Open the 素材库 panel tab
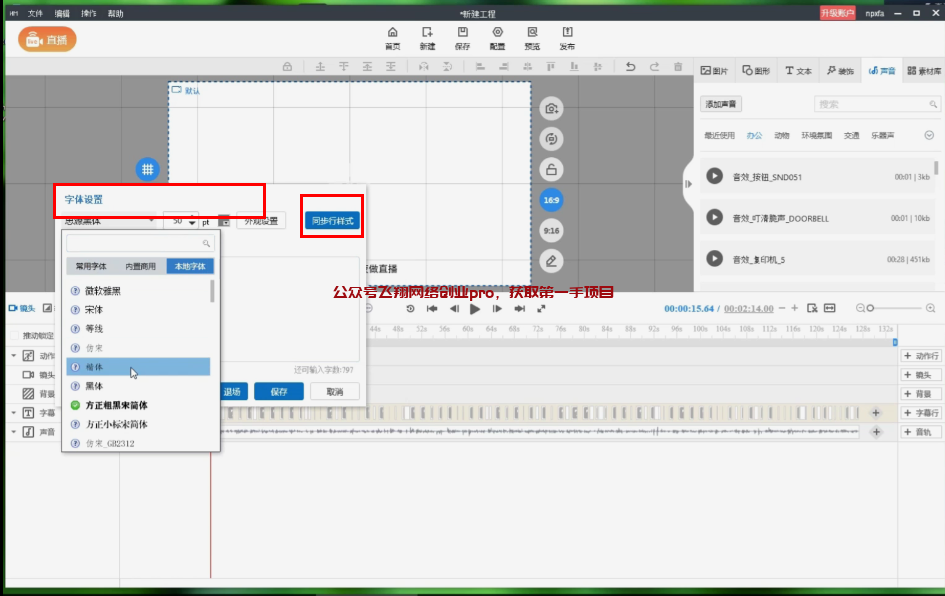Viewport: 945px width, 596px height. click(x=924, y=71)
